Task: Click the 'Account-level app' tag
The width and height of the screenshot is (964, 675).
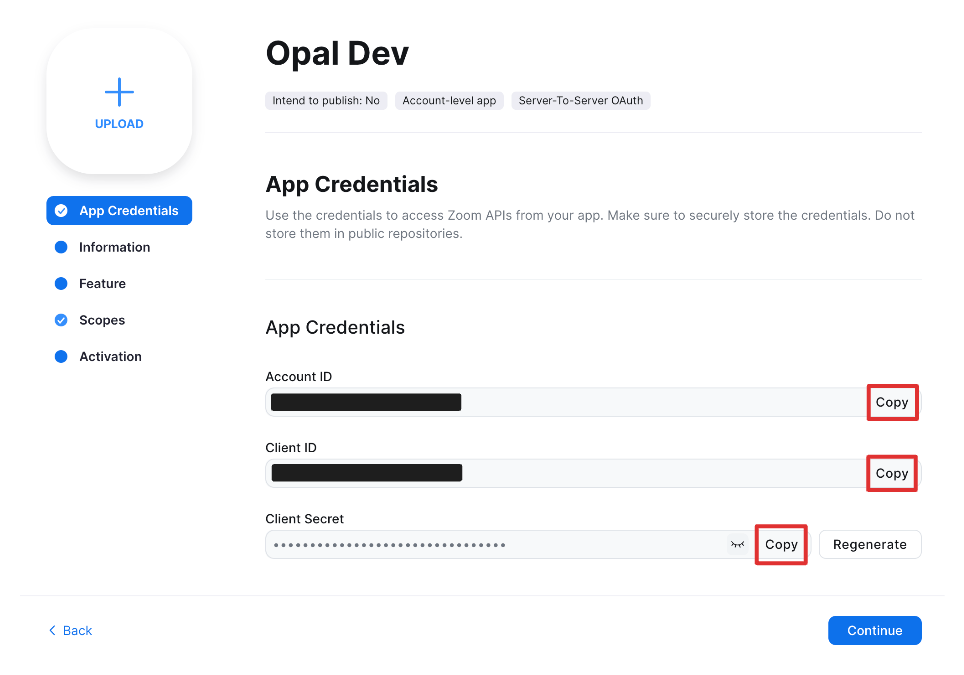Action: pos(449,101)
